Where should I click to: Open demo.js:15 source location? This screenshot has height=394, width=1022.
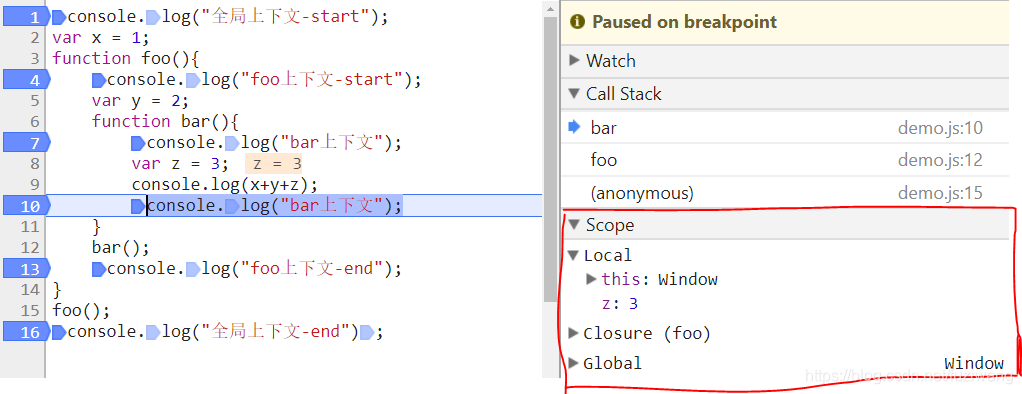940,193
